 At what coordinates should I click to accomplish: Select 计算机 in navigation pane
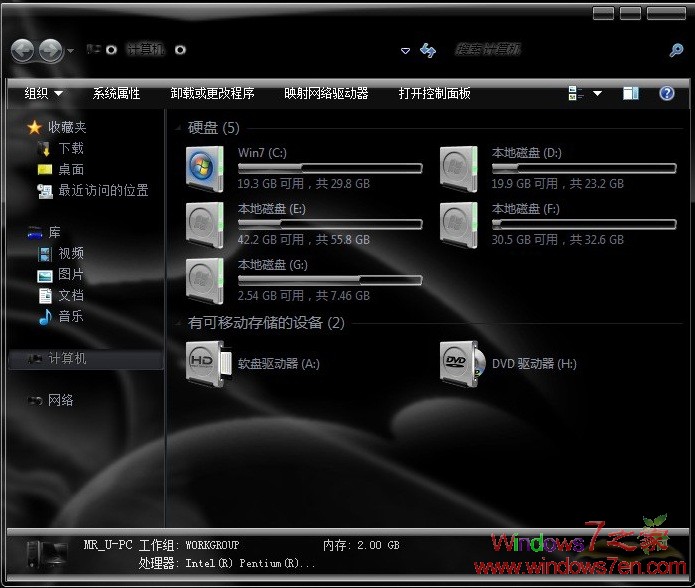(x=86, y=358)
